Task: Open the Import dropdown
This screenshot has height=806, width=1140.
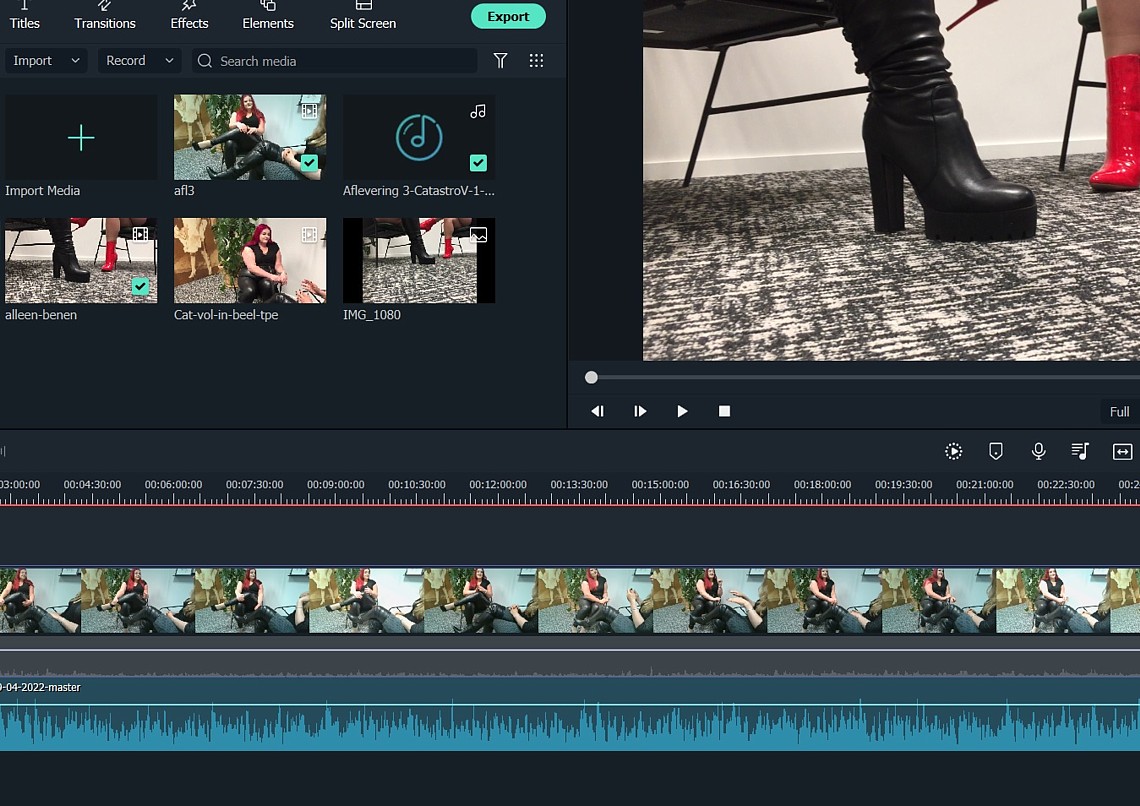Action: tap(45, 61)
